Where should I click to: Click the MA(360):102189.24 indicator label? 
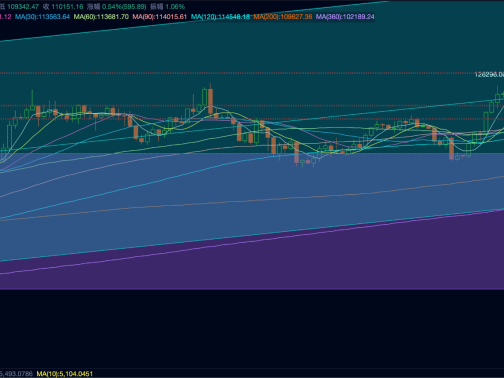pyautogui.click(x=345, y=17)
